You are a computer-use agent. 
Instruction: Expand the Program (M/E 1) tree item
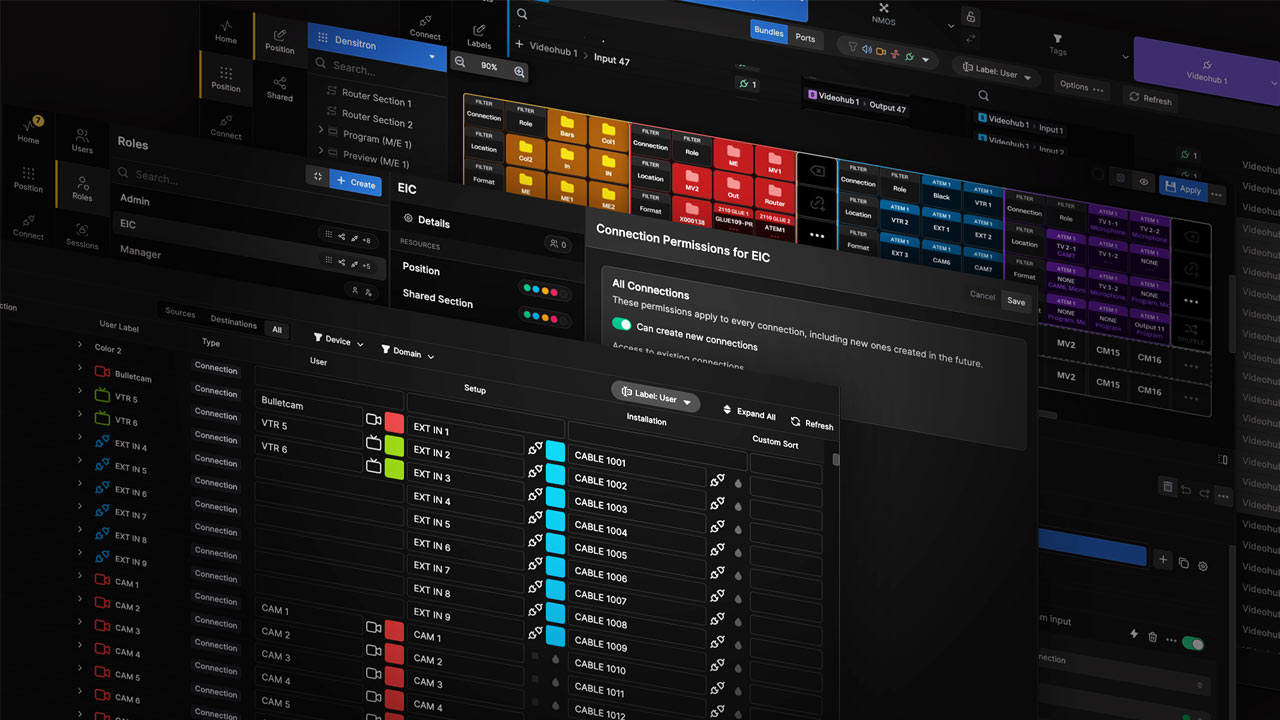coord(322,130)
